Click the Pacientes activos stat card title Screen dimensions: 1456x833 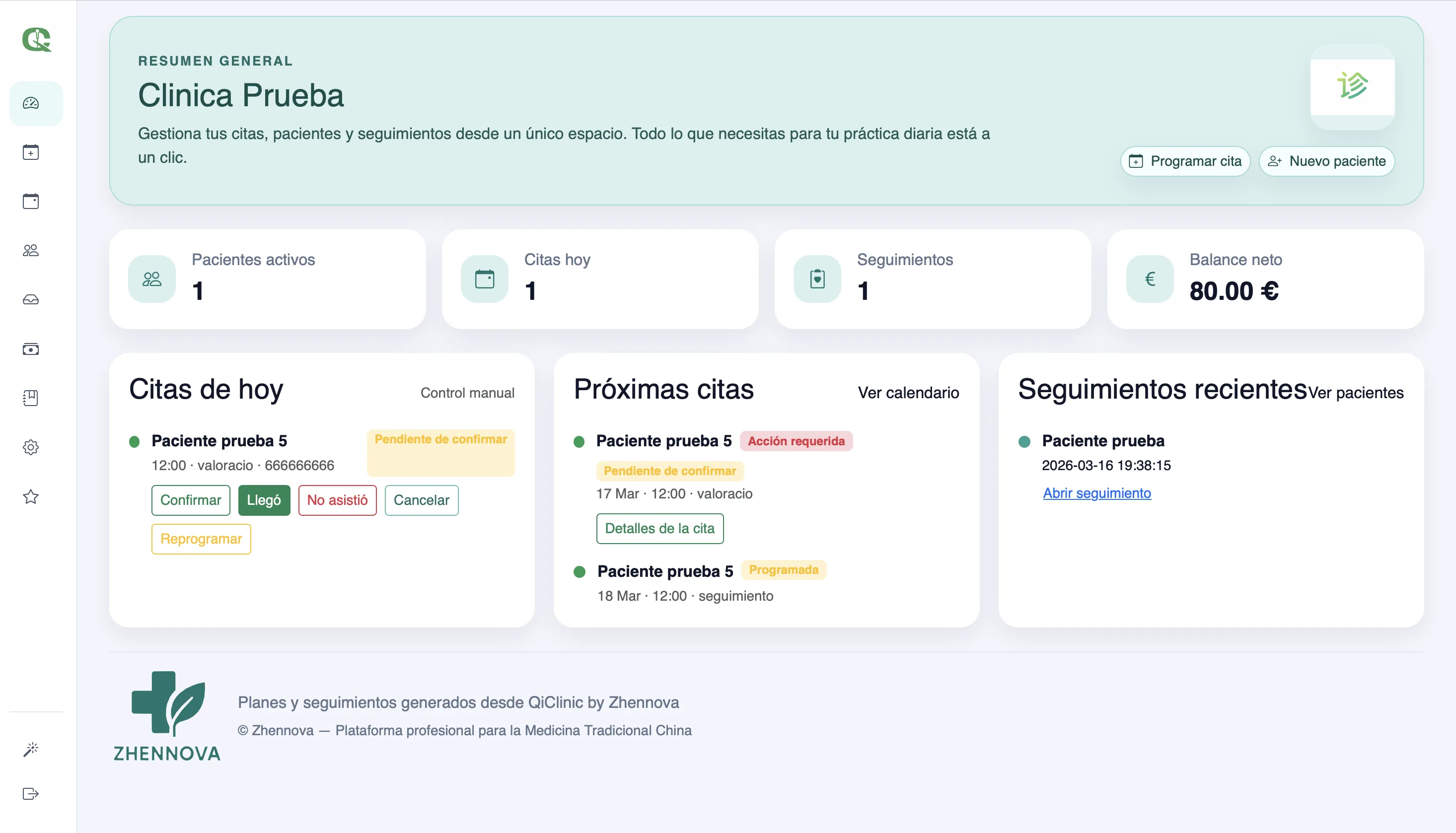click(253, 260)
